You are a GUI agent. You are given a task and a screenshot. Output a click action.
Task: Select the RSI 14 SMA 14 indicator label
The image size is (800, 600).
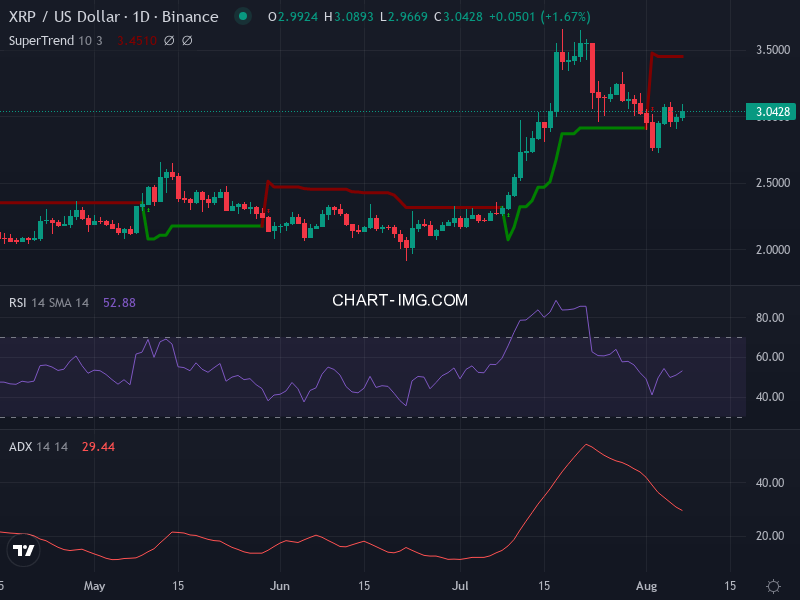point(49,303)
